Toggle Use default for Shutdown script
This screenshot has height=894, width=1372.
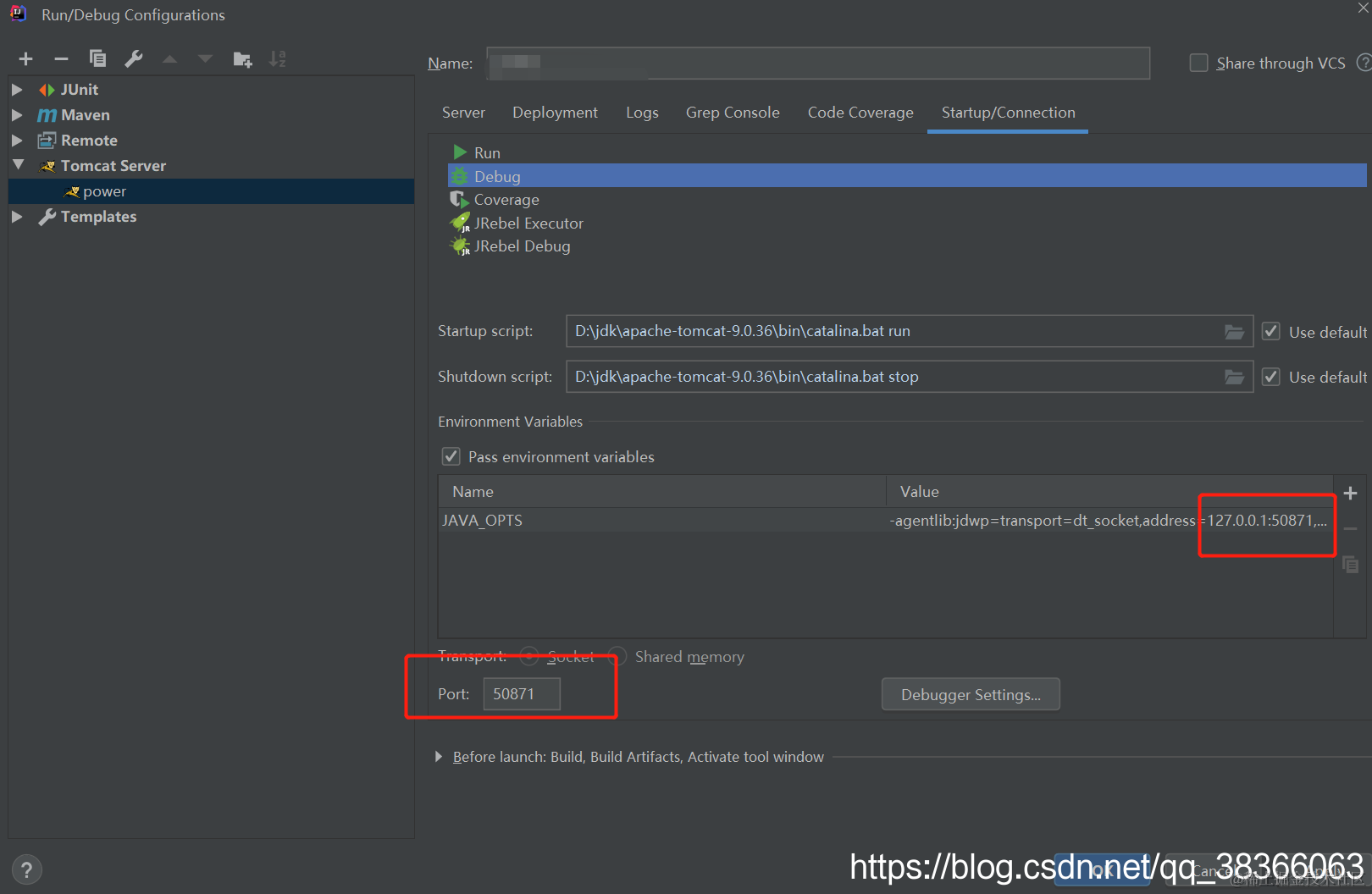coord(1270,376)
